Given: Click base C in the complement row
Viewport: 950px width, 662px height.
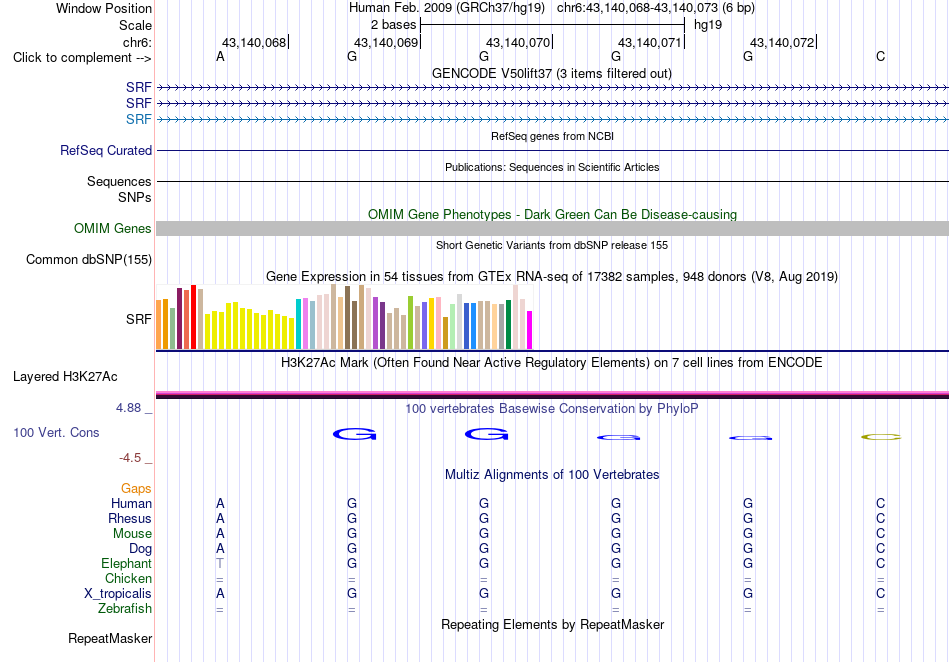Looking at the screenshot, I should (880, 56).
